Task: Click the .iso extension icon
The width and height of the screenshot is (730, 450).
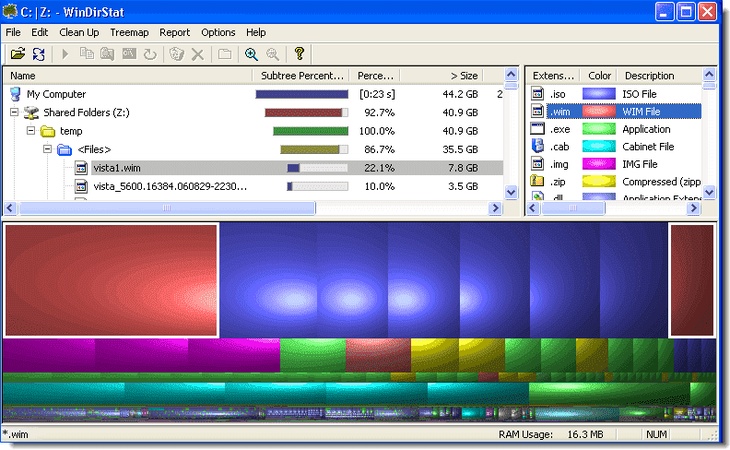Action: 538,94
